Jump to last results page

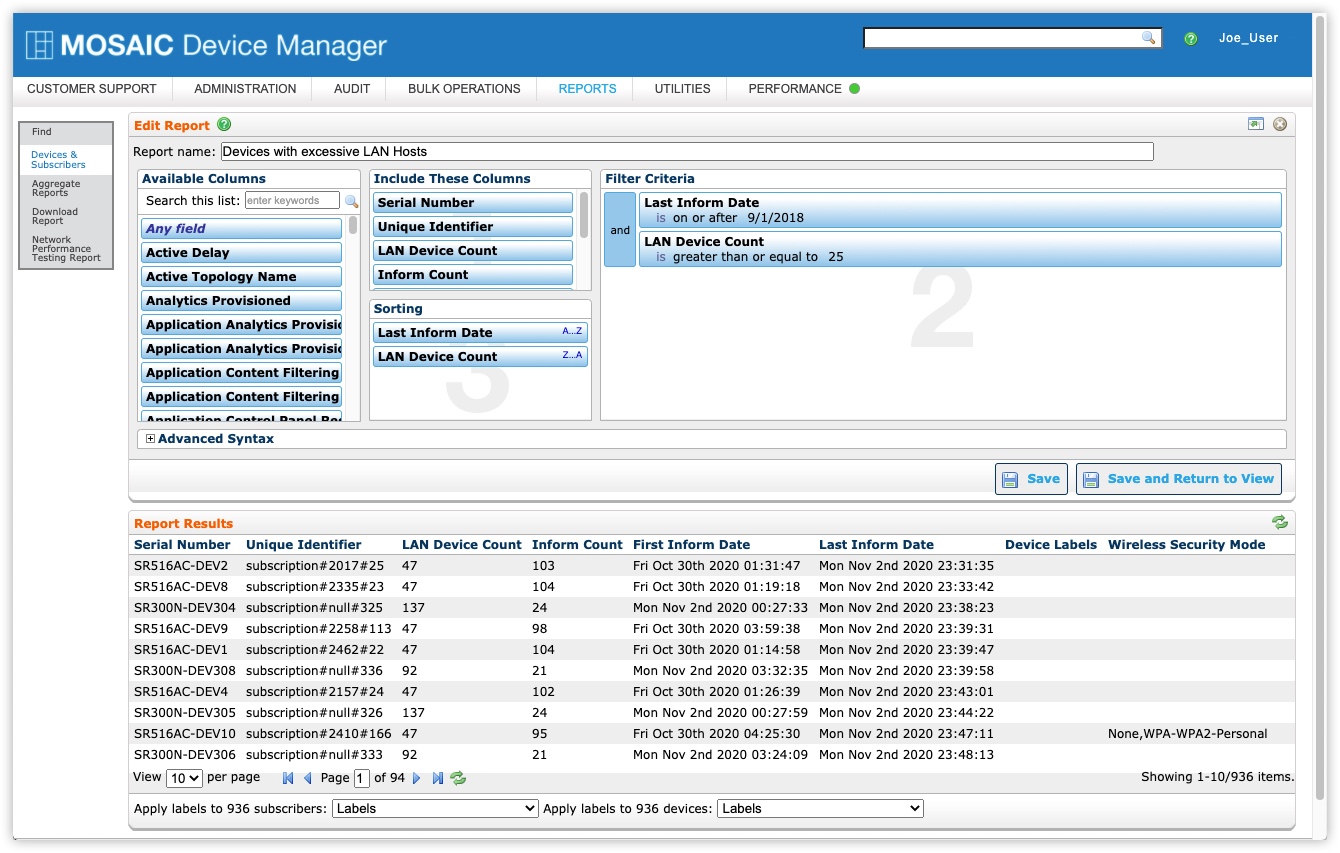(438, 778)
